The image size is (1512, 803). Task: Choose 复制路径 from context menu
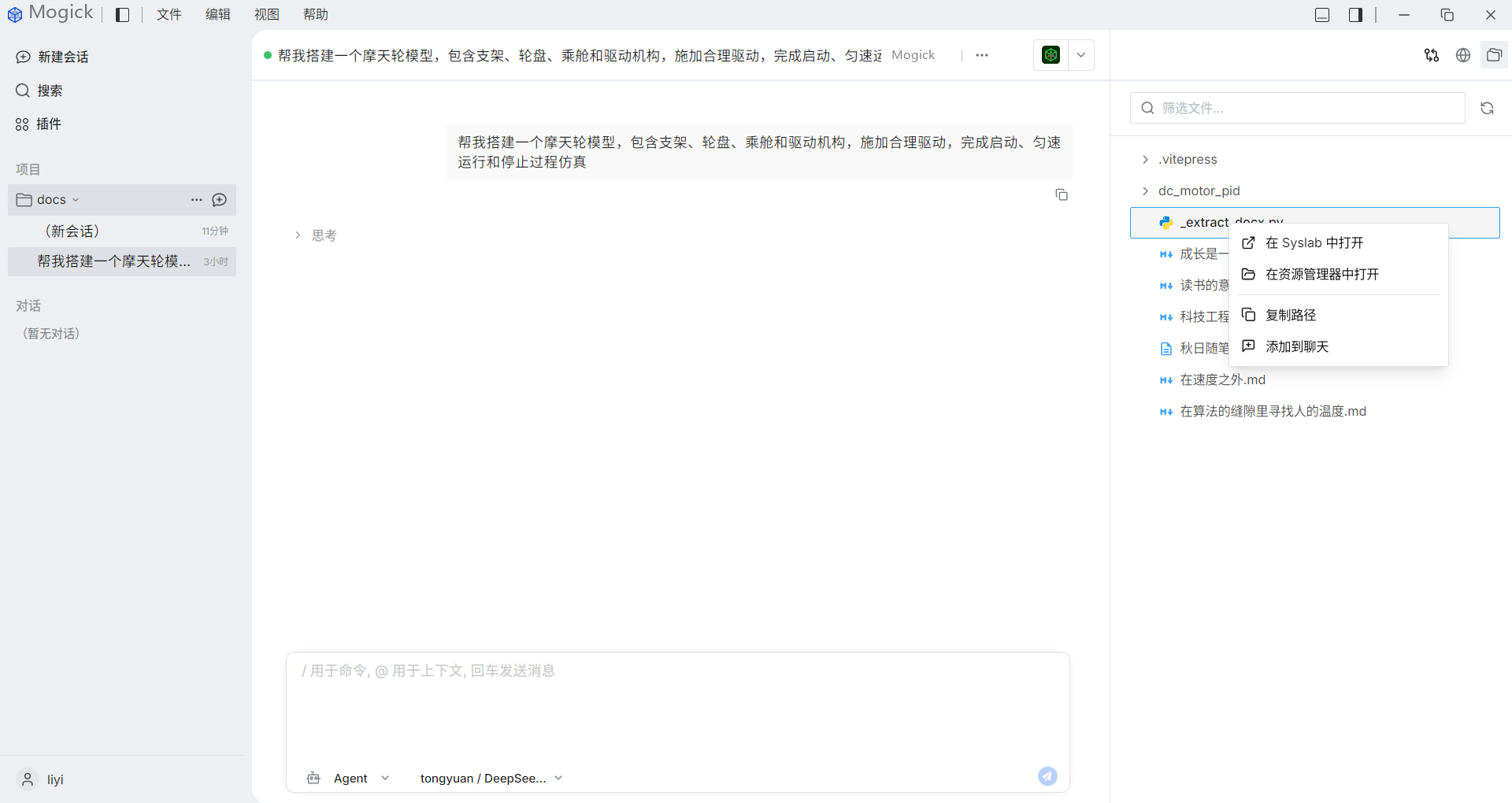tap(1338, 315)
